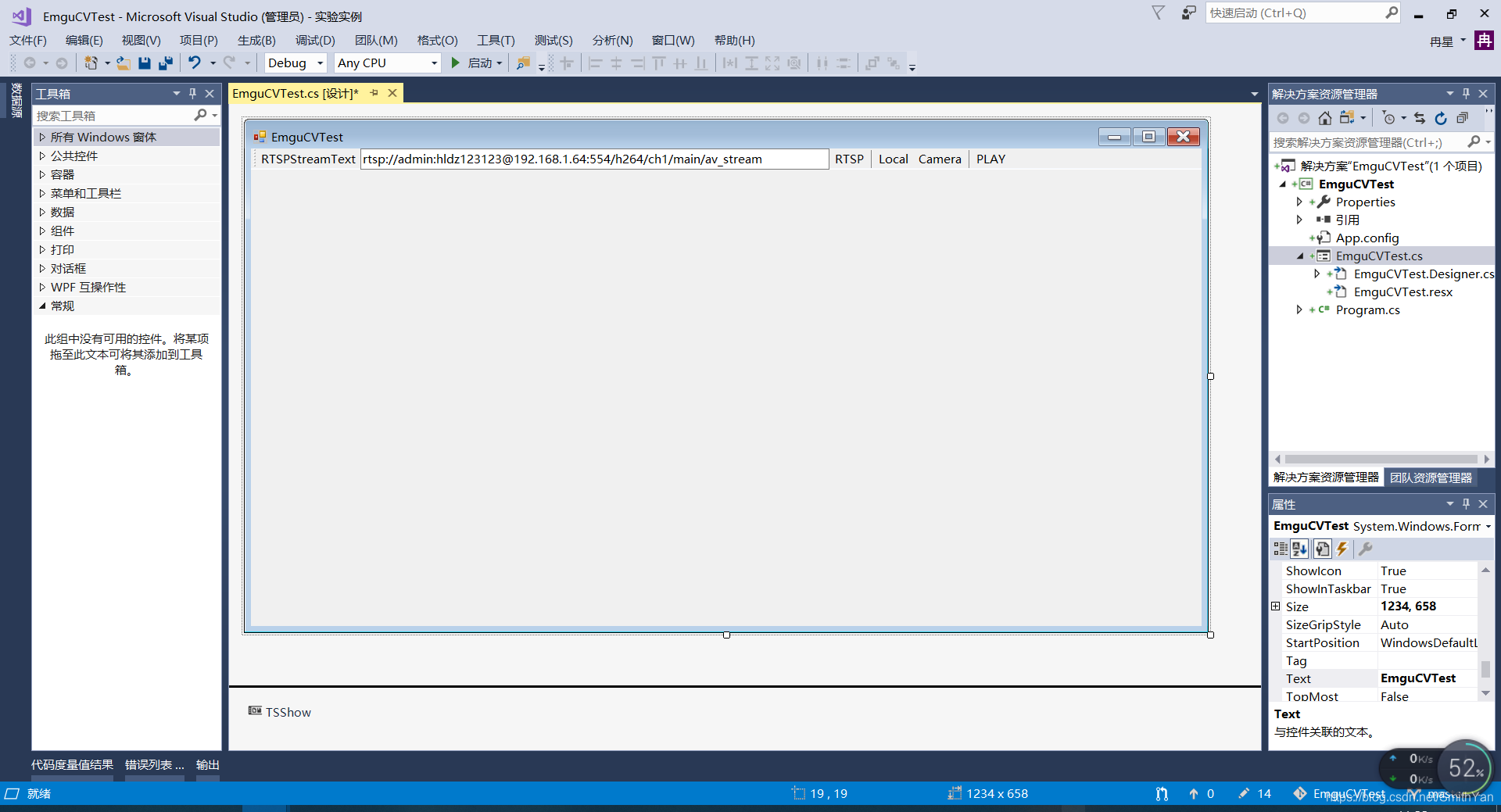Click the TSShow component in the tray
Screen dimensions: 1501x812
coord(280,712)
